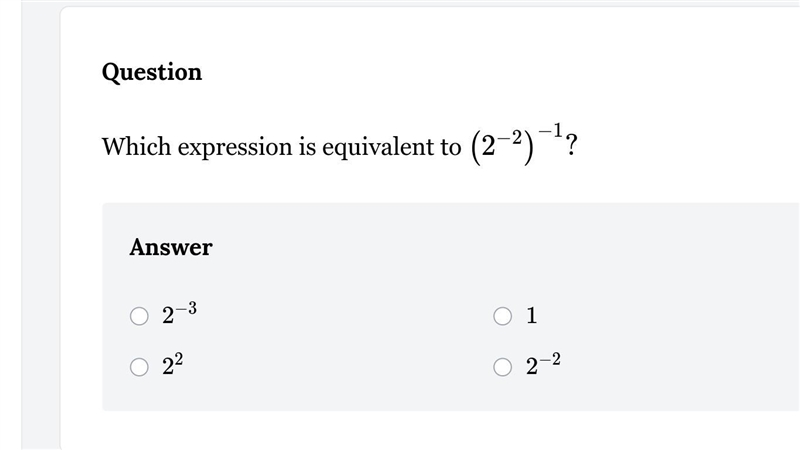Click the outer −1 exponent of the expression

pos(551,131)
